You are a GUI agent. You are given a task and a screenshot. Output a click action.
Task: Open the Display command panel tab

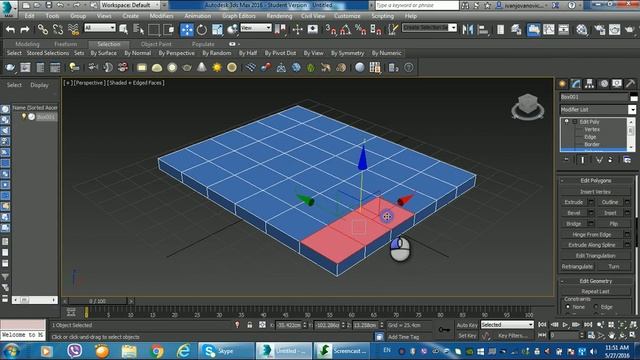pyautogui.click(x=617, y=84)
